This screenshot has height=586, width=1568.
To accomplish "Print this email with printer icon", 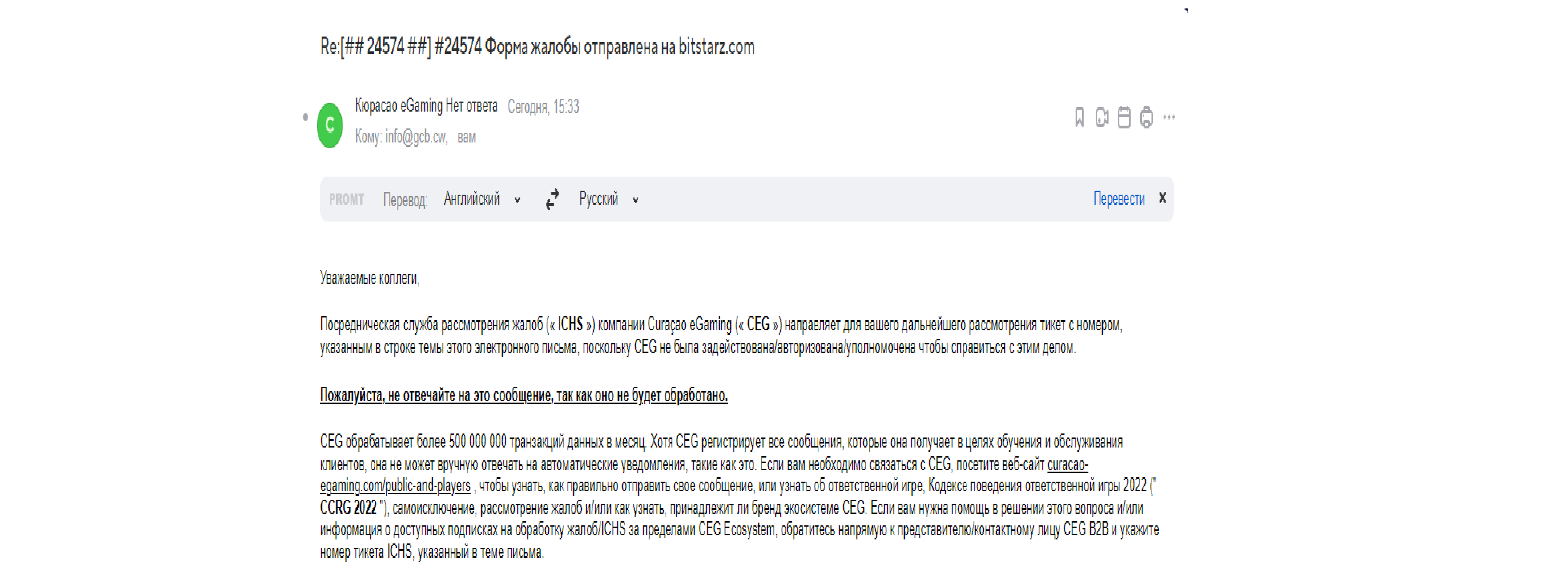I will 1146,118.
